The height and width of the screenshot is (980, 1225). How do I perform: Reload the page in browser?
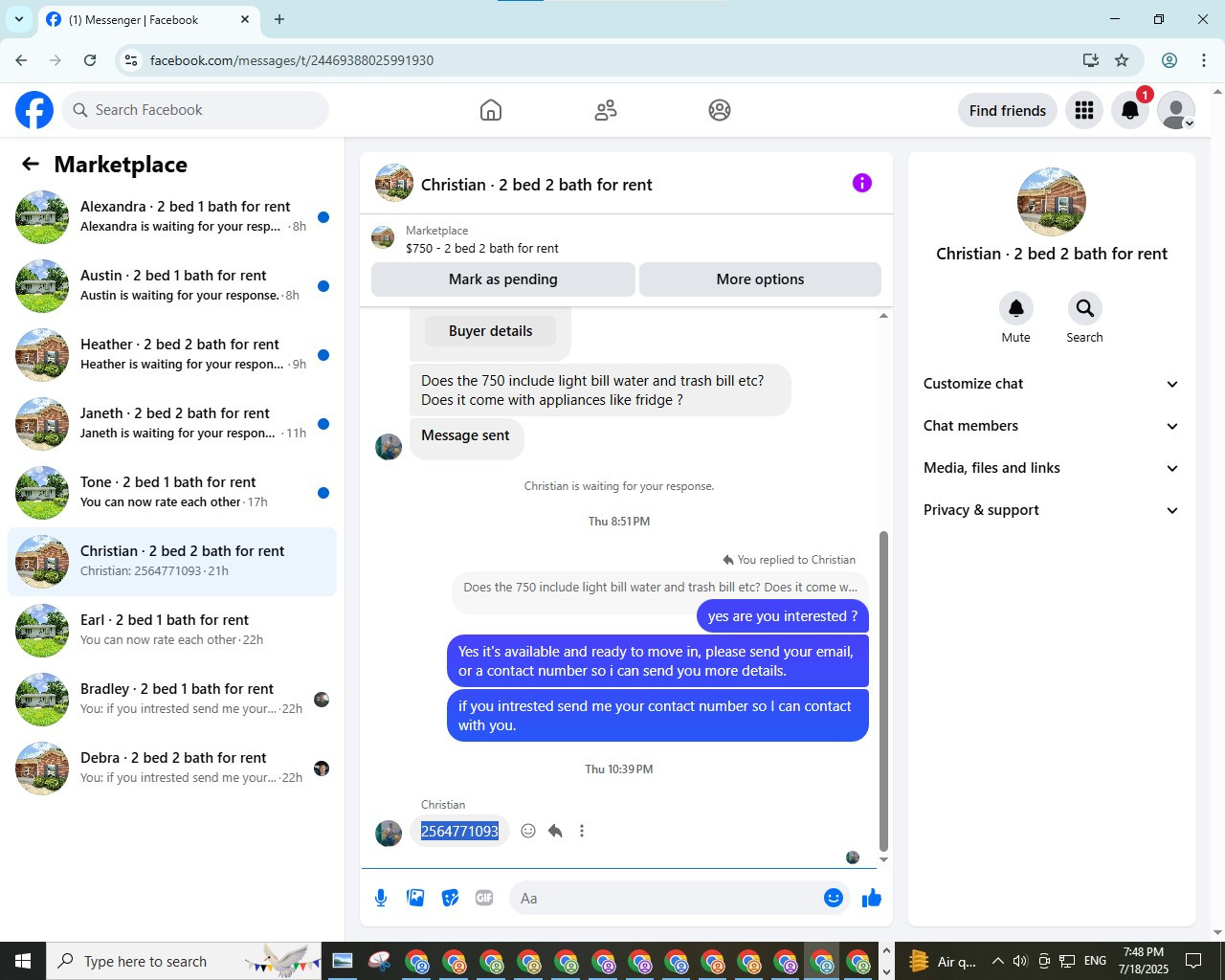pos(90,60)
